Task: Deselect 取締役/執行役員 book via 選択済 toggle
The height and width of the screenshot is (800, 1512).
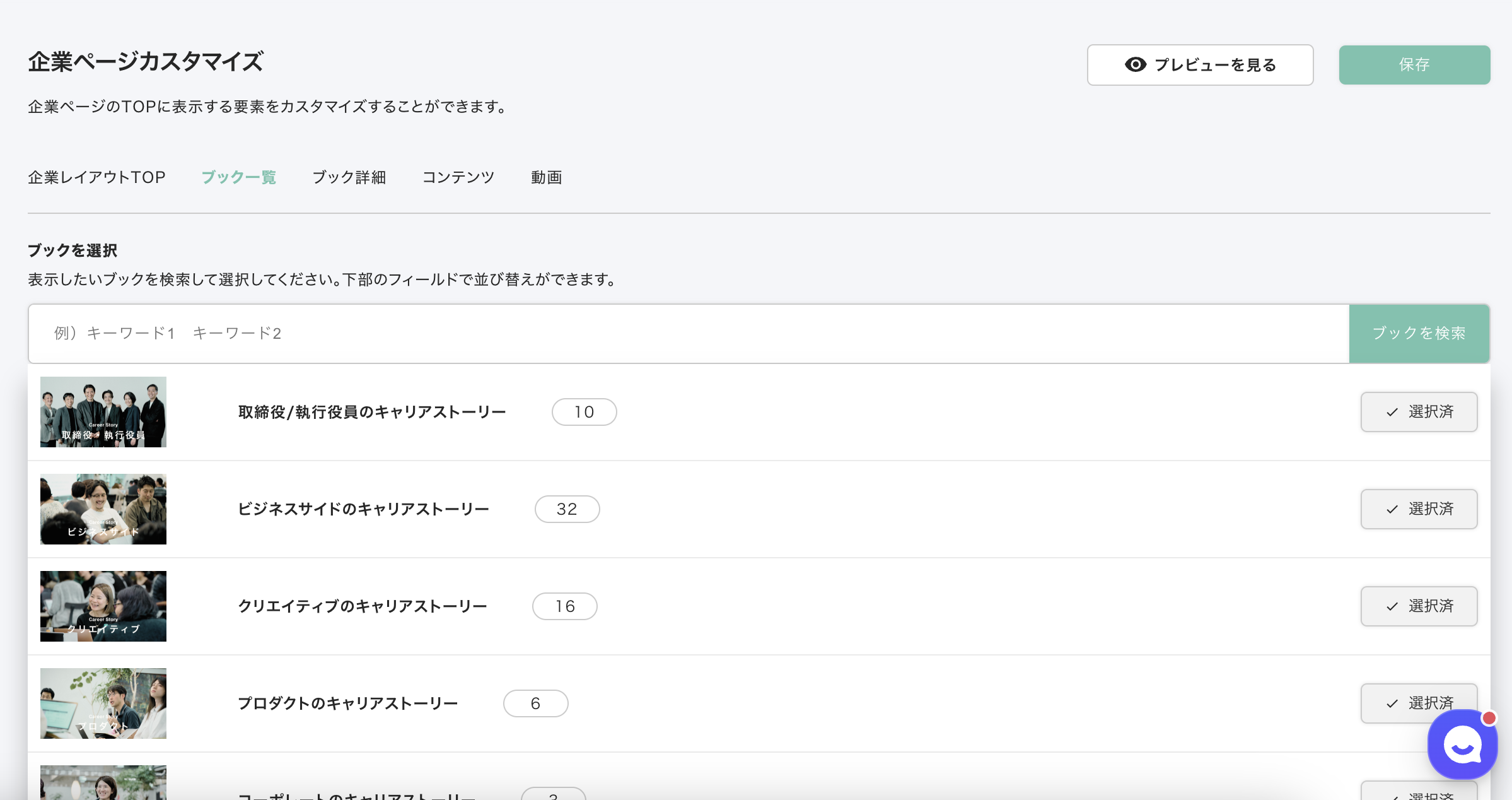Action: click(x=1419, y=412)
